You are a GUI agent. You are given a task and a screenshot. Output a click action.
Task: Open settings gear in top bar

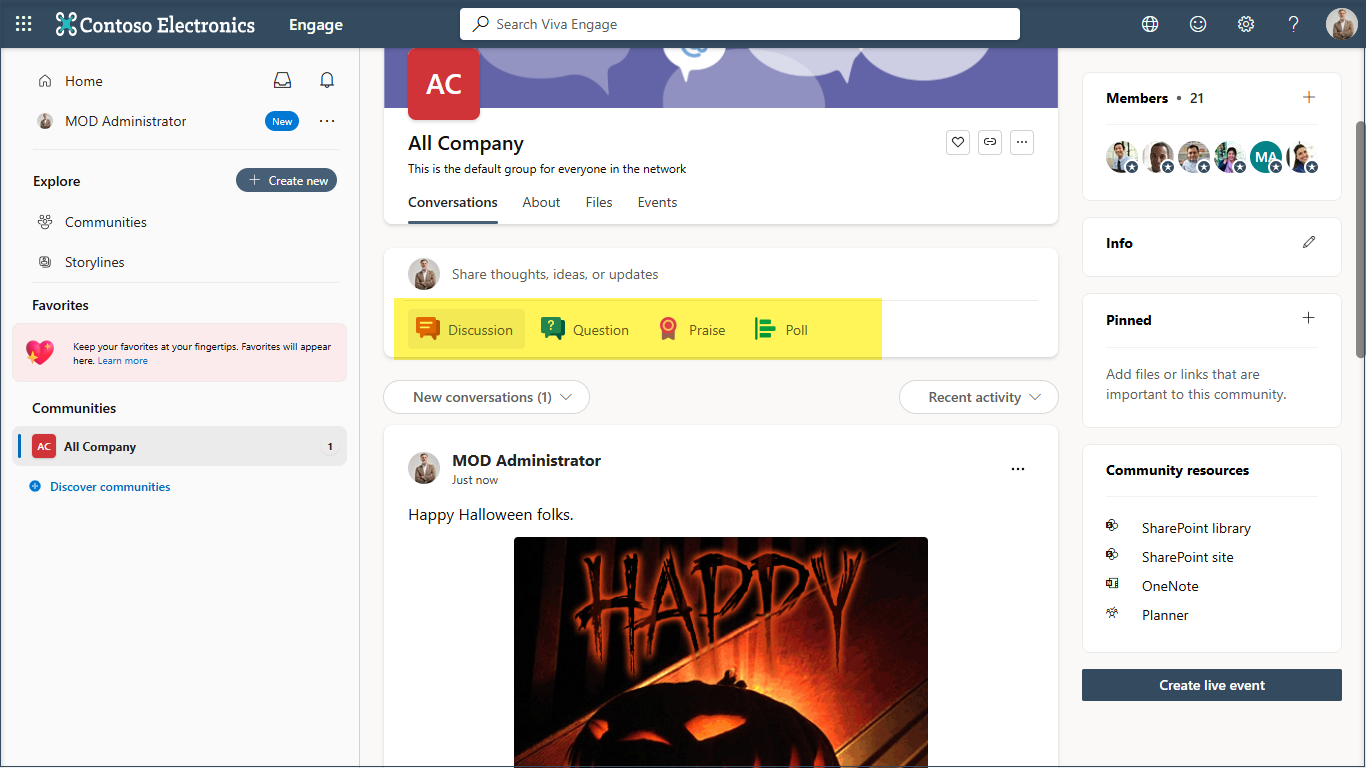pyautogui.click(x=1246, y=24)
